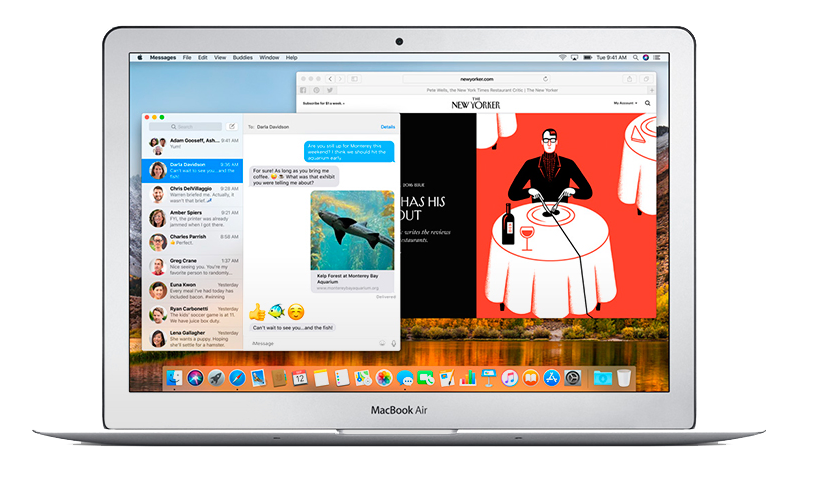This screenshot has height=482, width=828.
Task: Open the App Store icon in Dock
Action: coord(551,378)
